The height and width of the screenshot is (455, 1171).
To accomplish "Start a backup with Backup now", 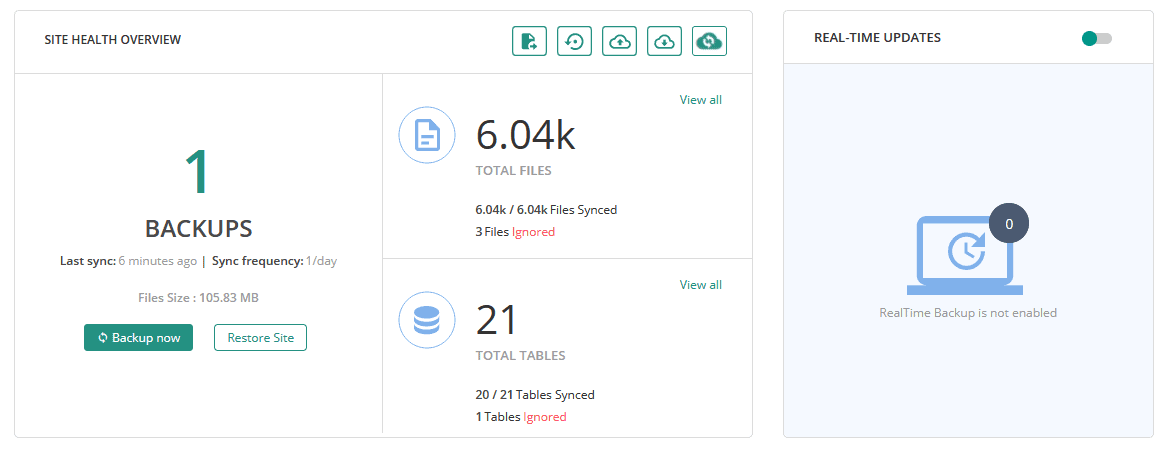I will click(x=138, y=338).
